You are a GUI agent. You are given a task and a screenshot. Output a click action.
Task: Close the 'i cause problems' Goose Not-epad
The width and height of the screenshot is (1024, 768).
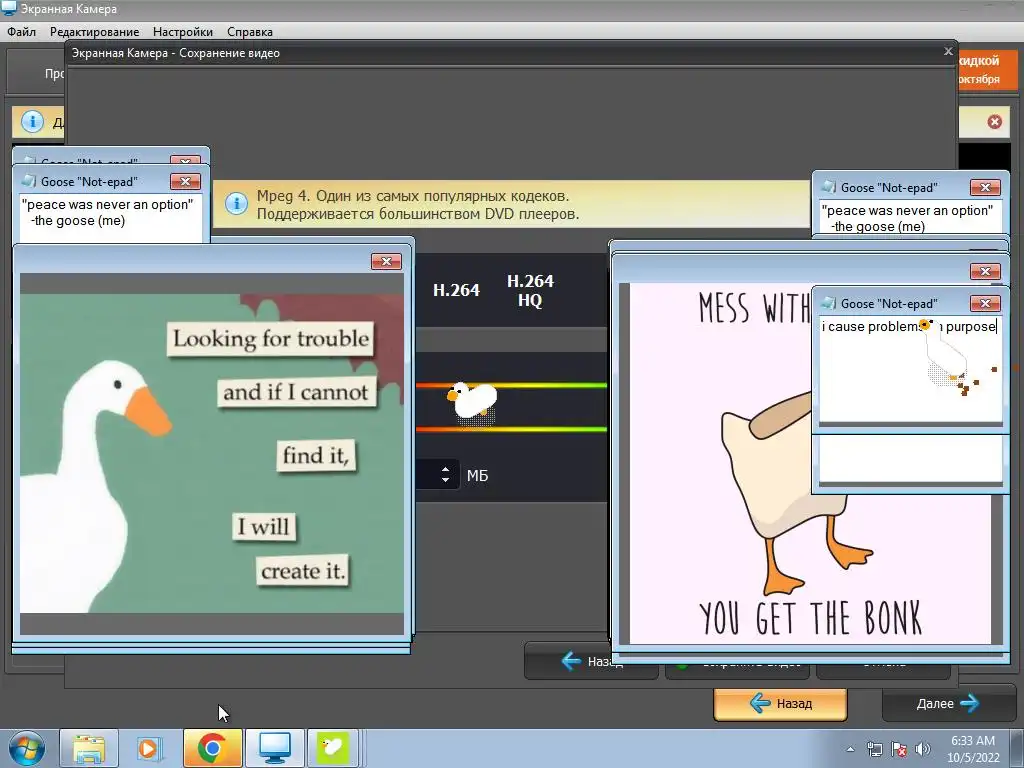985,303
